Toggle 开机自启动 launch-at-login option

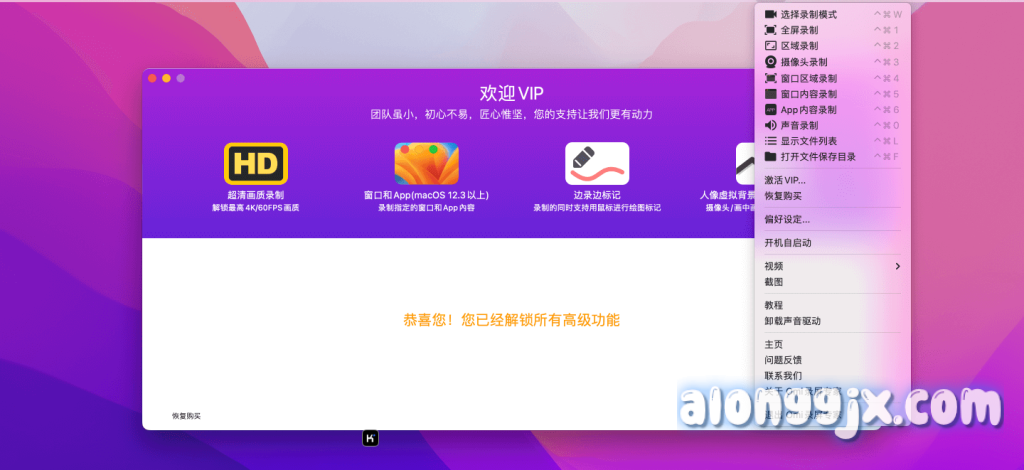(788, 243)
